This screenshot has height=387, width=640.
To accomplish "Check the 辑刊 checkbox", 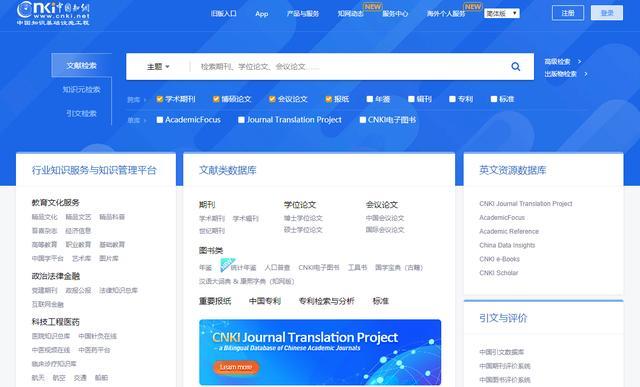I will [411, 99].
